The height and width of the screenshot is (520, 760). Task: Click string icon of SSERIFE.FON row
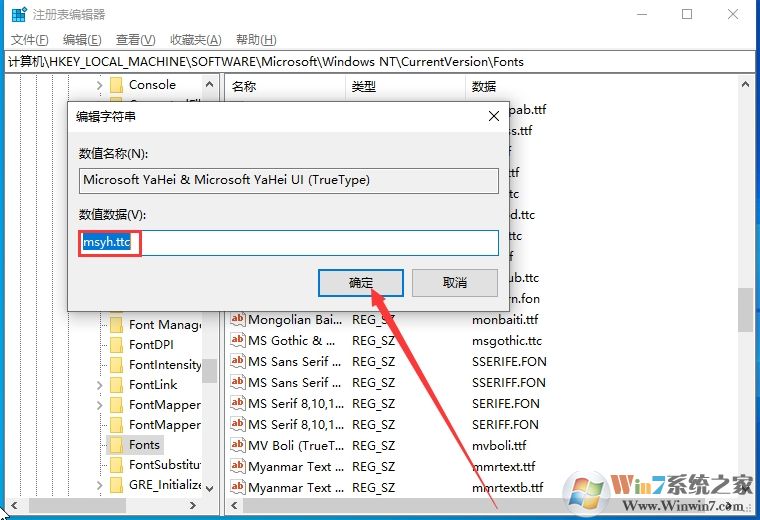(x=237, y=361)
